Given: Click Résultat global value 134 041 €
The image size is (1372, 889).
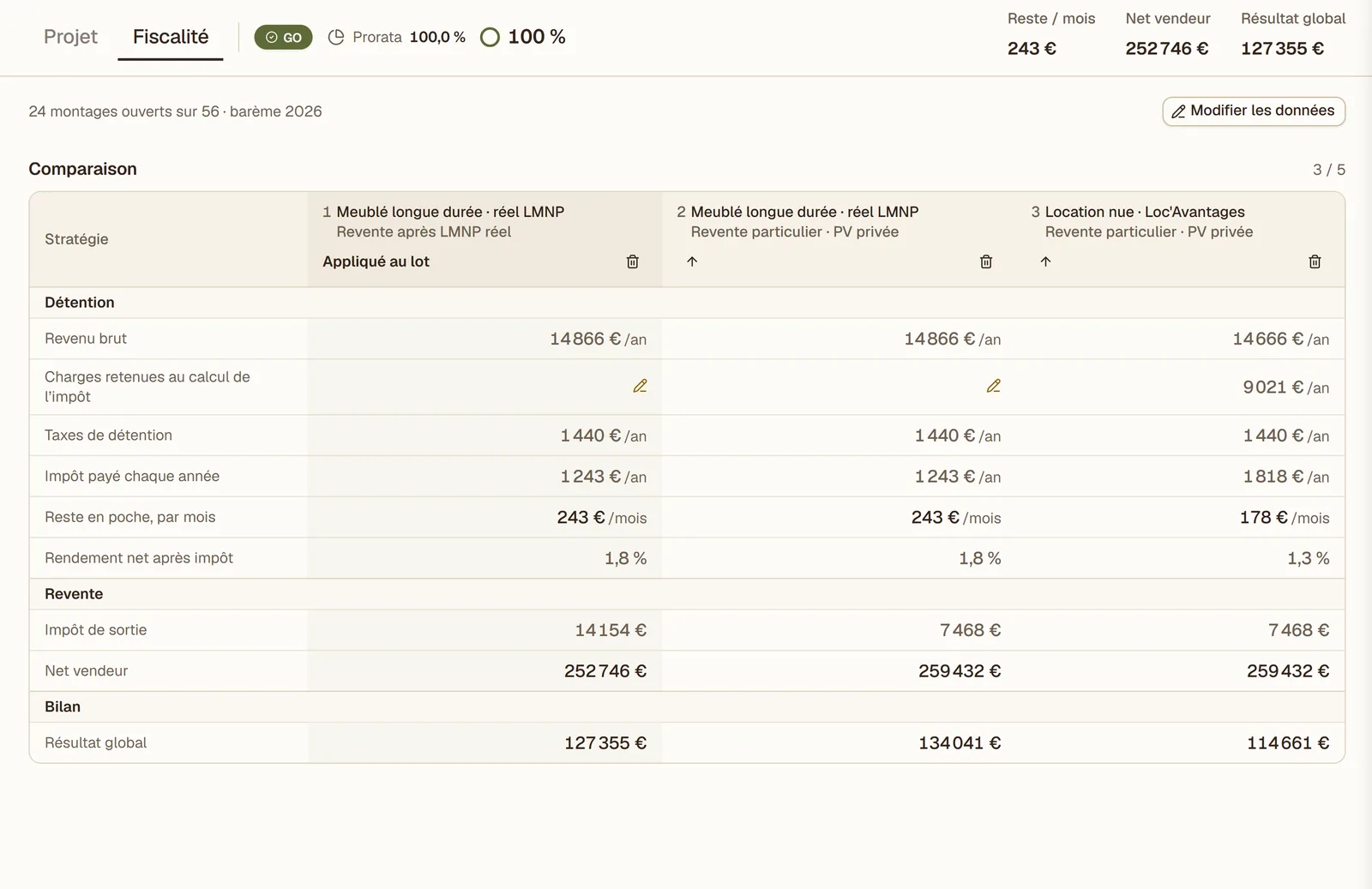Looking at the screenshot, I should pyautogui.click(x=960, y=743).
